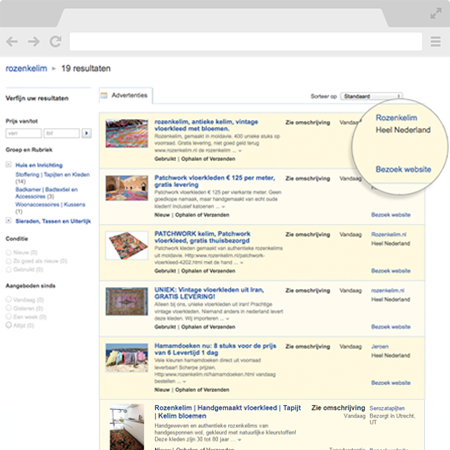The width and height of the screenshot is (450, 450).
Task: Open title 'PATCHWORK kelim, Patchwork vloerkleed'
Action: tap(202, 237)
